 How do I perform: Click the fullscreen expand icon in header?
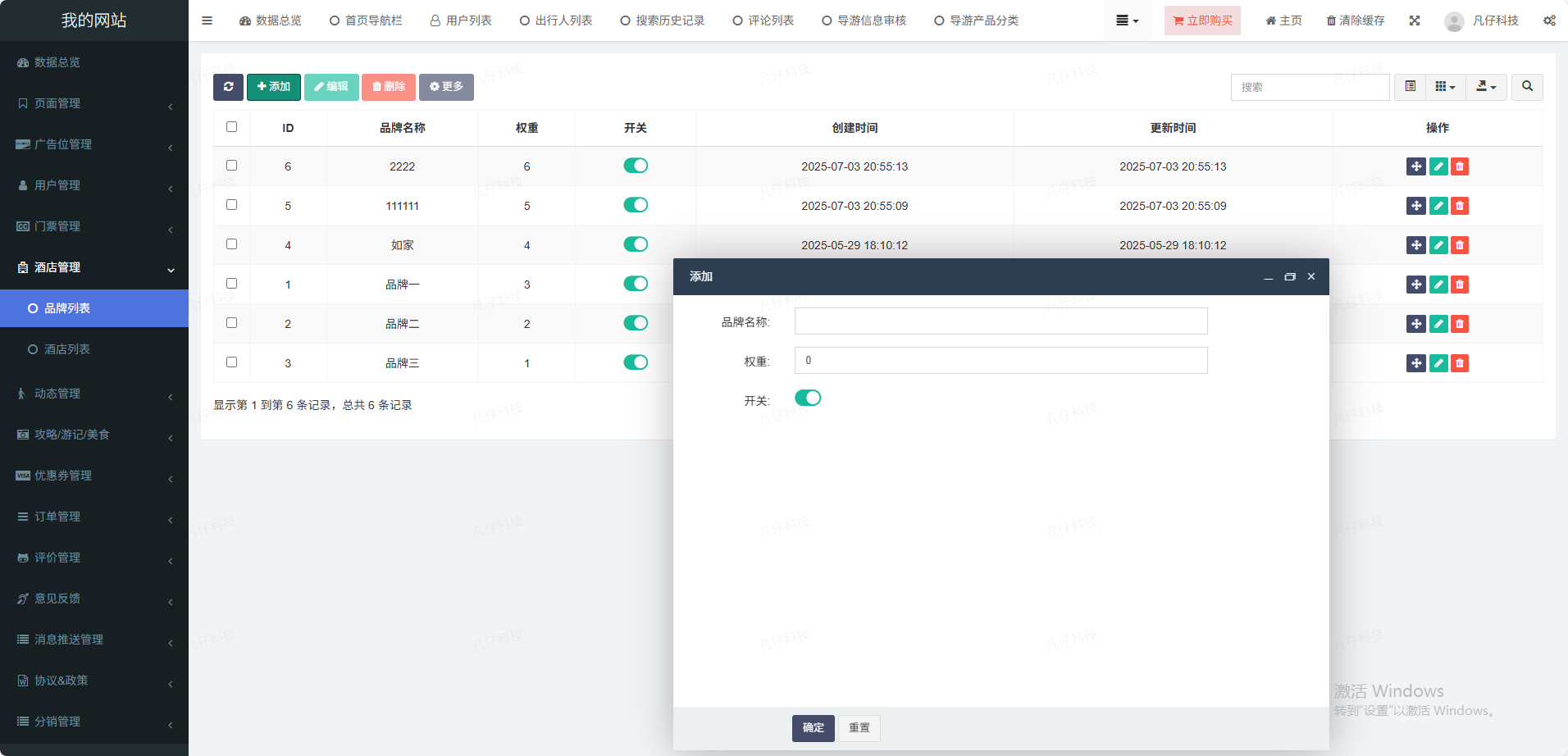click(x=1415, y=20)
